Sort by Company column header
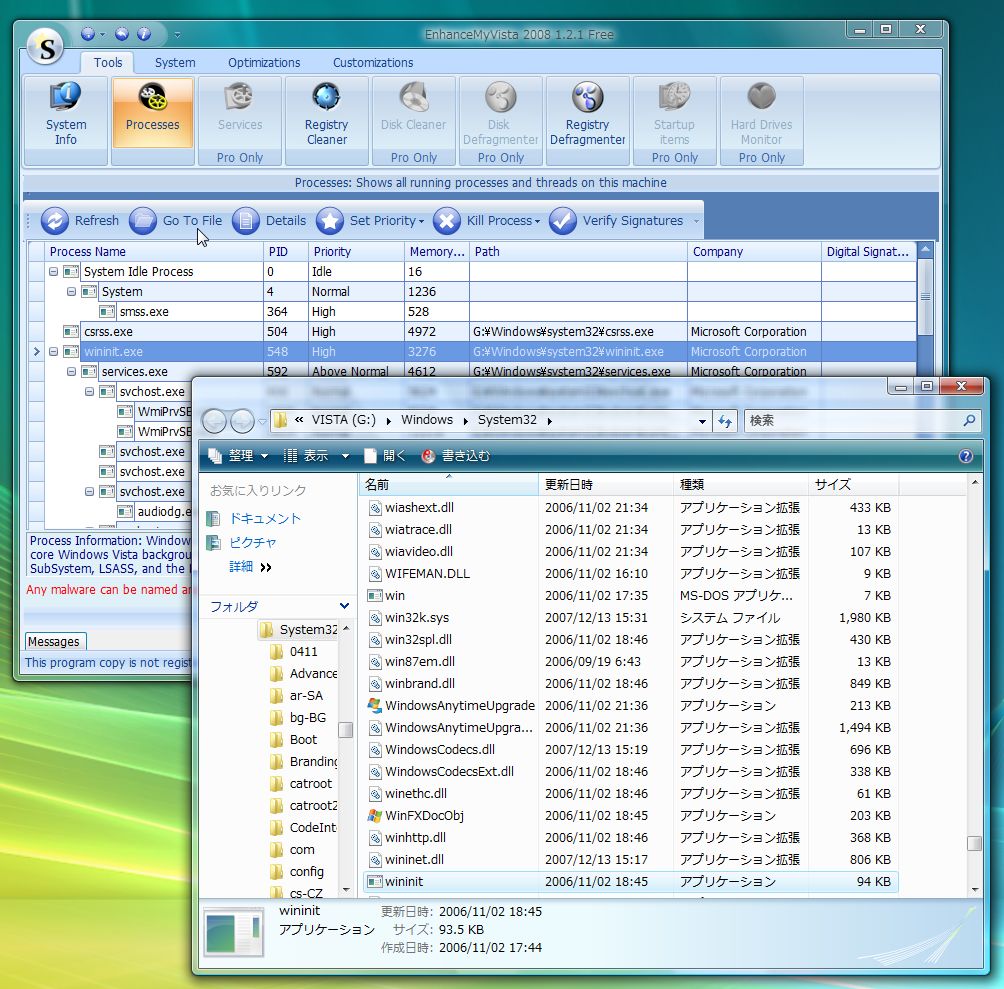The width and height of the screenshot is (1004, 989). point(754,252)
